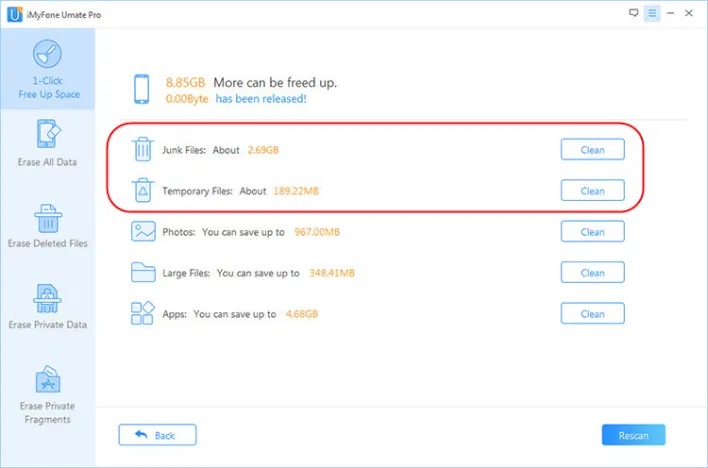Click the 8.85GB freeable space value
Image resolution: width=708 pixels, height=468 pixels.
click(186, 83)
